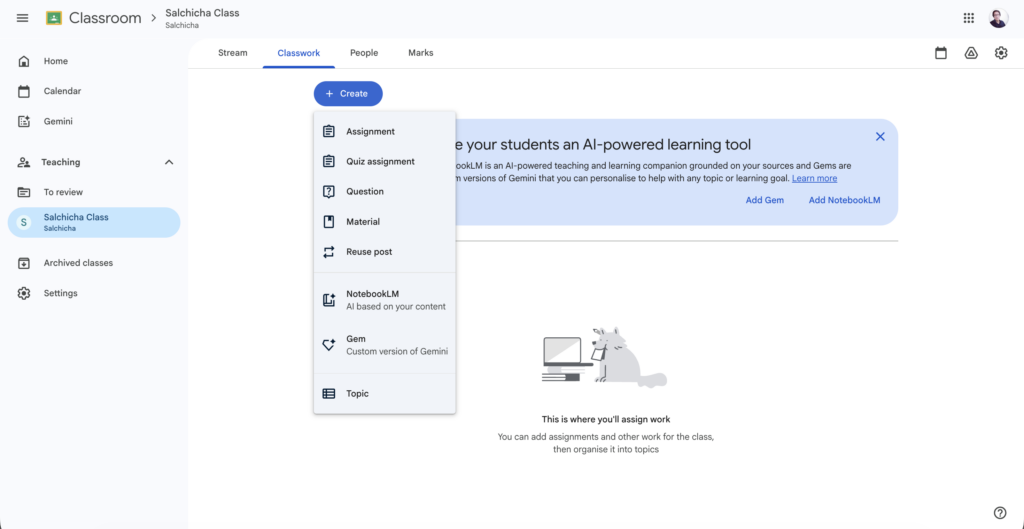Click the Classroom text in header

[x=105, y=18]
